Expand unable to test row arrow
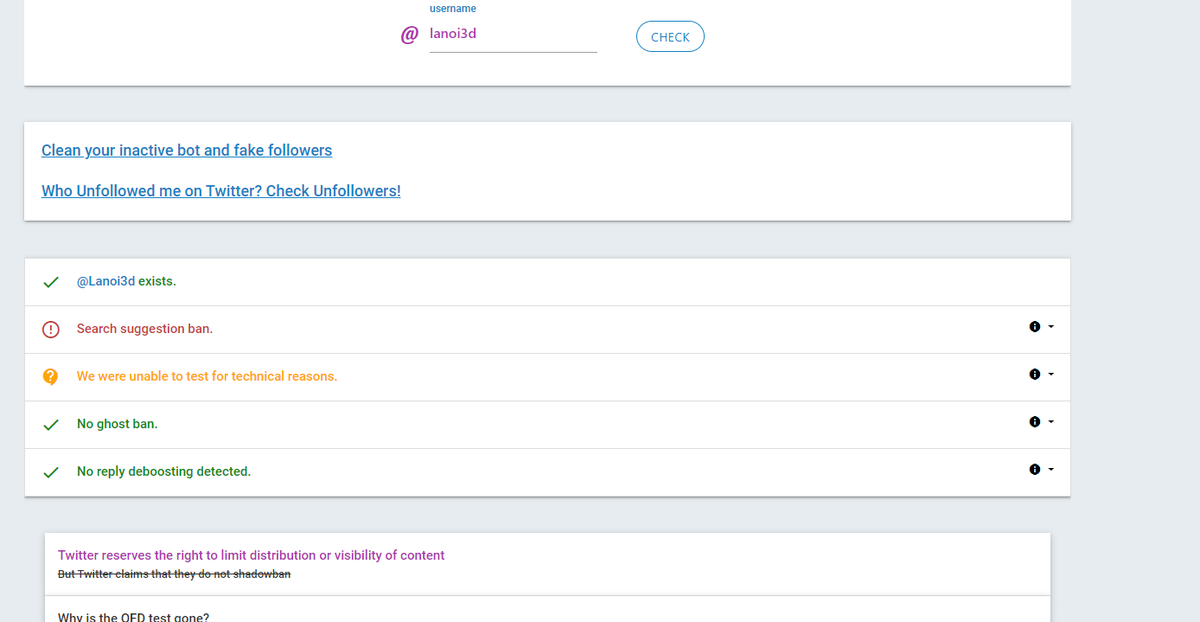The image size is (1200, 622). coord(1051,375)
